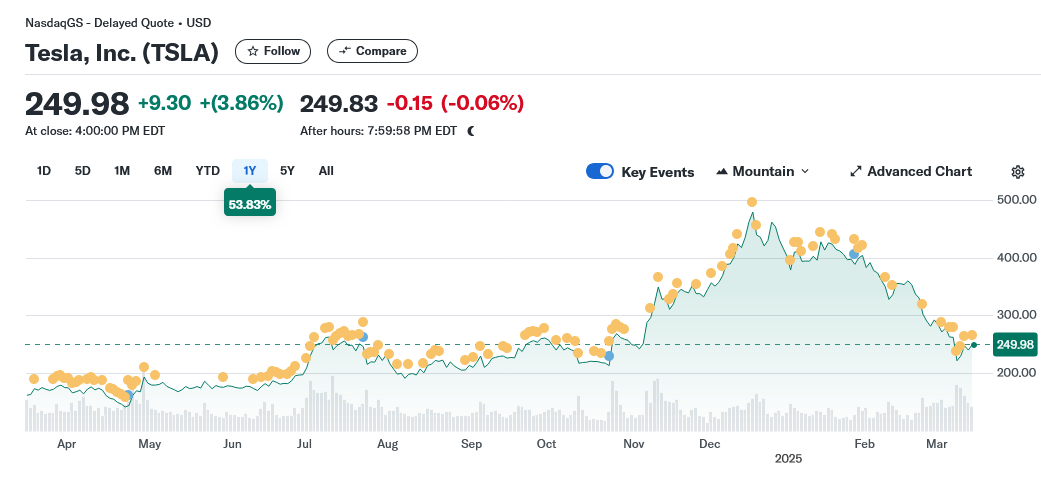Screen dimensions: 1041x478
Task: Click the 500.00 axis label
Action: point(1016,200)
